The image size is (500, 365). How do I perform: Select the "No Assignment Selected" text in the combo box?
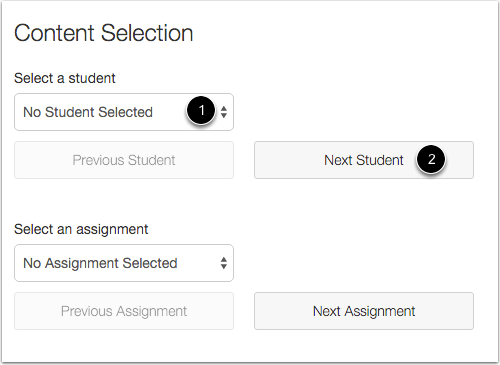(100, 263)
